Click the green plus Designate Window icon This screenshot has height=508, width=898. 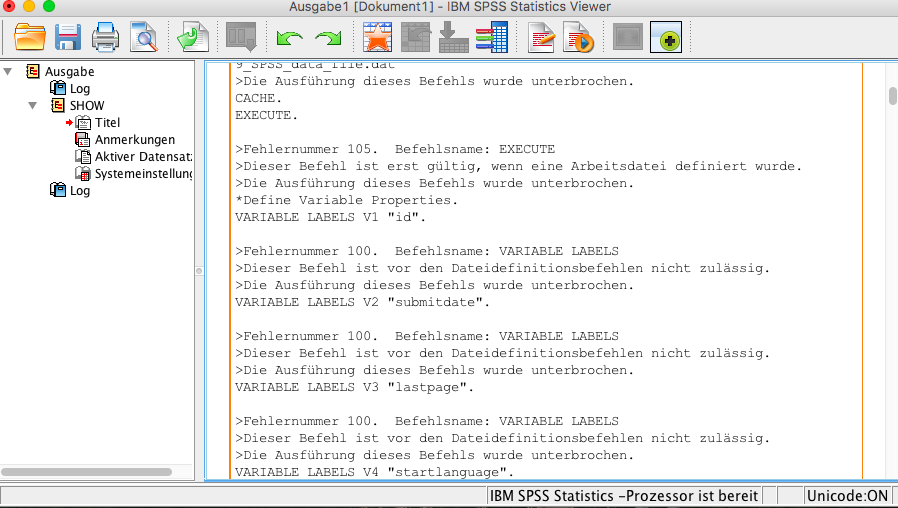click(x=666, y=38)
